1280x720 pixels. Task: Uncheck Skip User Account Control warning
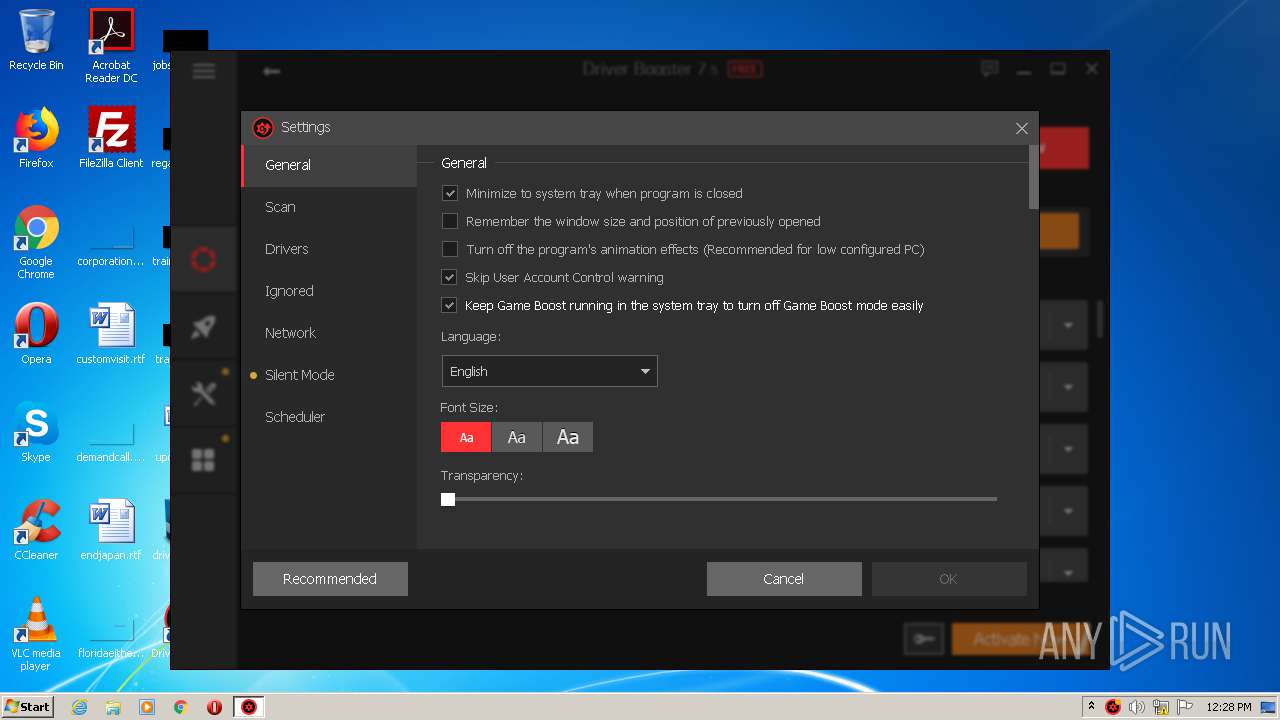(450, 277)
